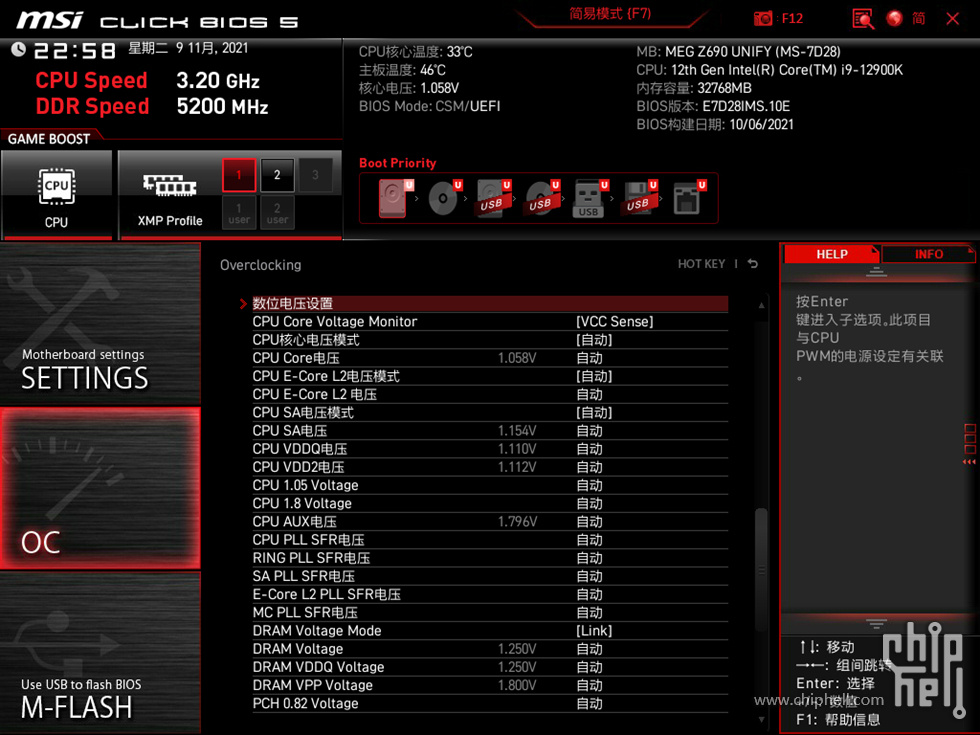Open the CPU SA电压模式 option

pos(490,412)
